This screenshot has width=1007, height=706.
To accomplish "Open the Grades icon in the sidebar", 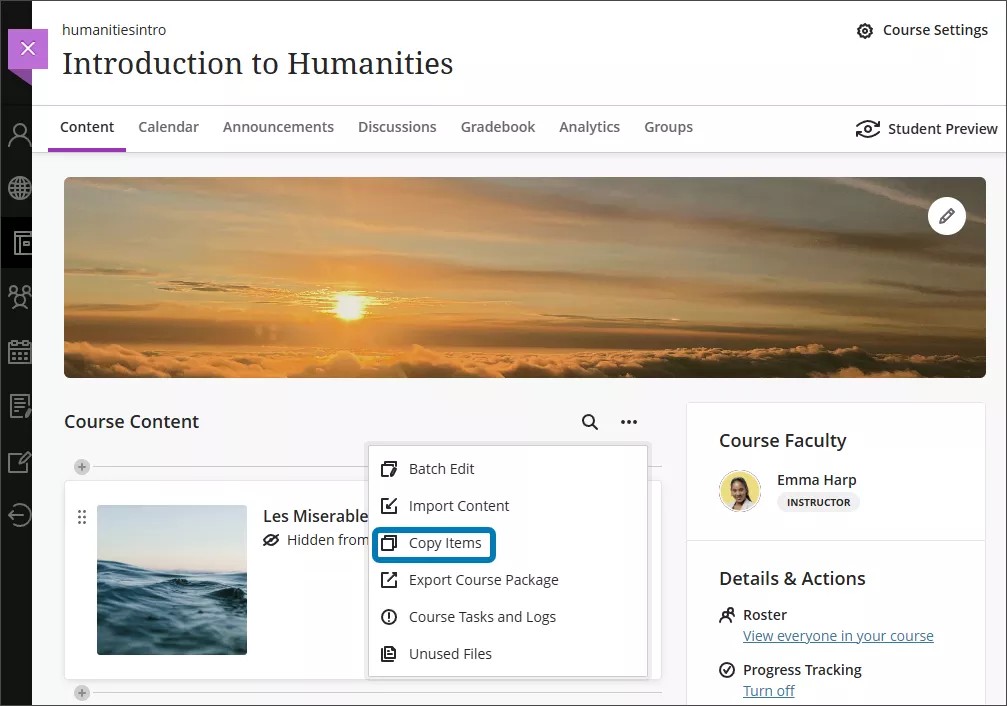I will (18, 461).
